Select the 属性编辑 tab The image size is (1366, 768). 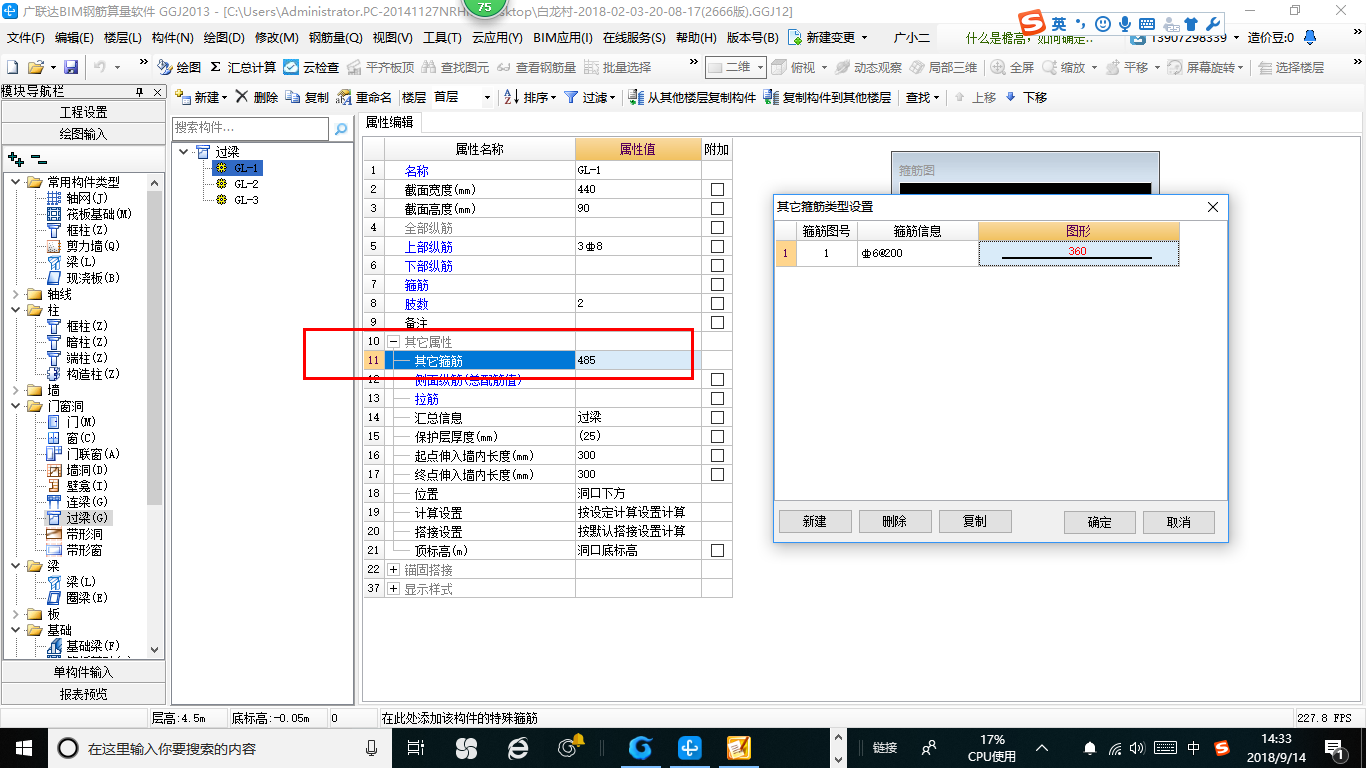390,122
